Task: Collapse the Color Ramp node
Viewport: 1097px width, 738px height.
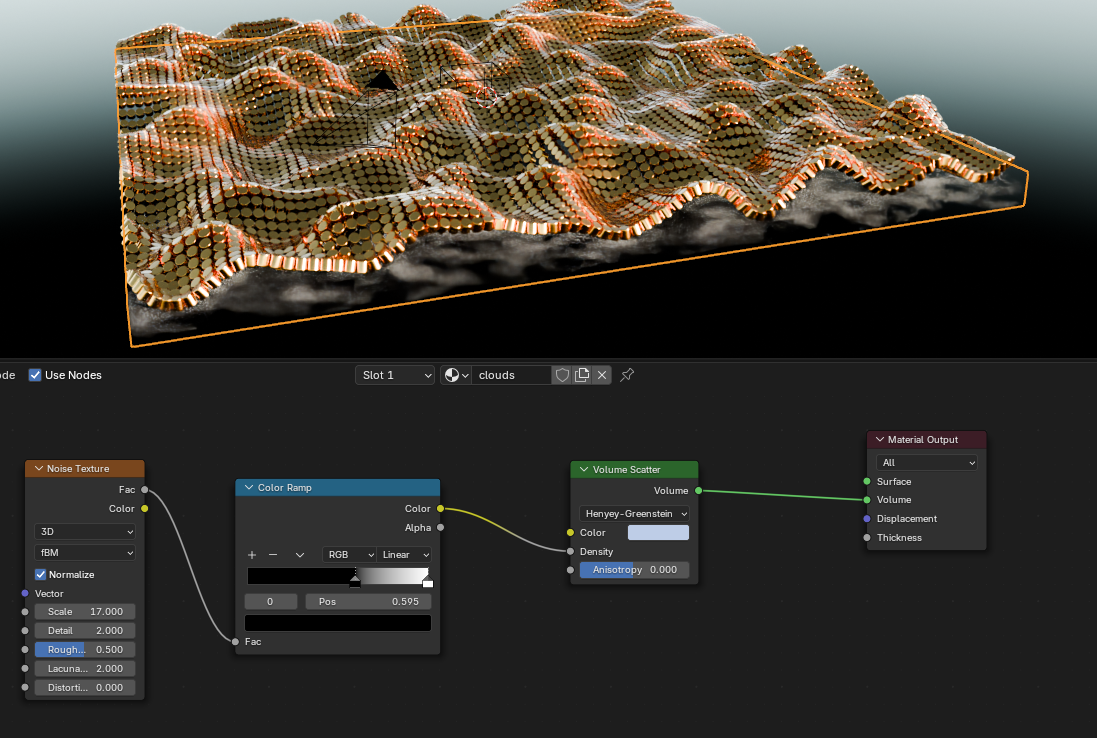Action: (x=247, y=487)
